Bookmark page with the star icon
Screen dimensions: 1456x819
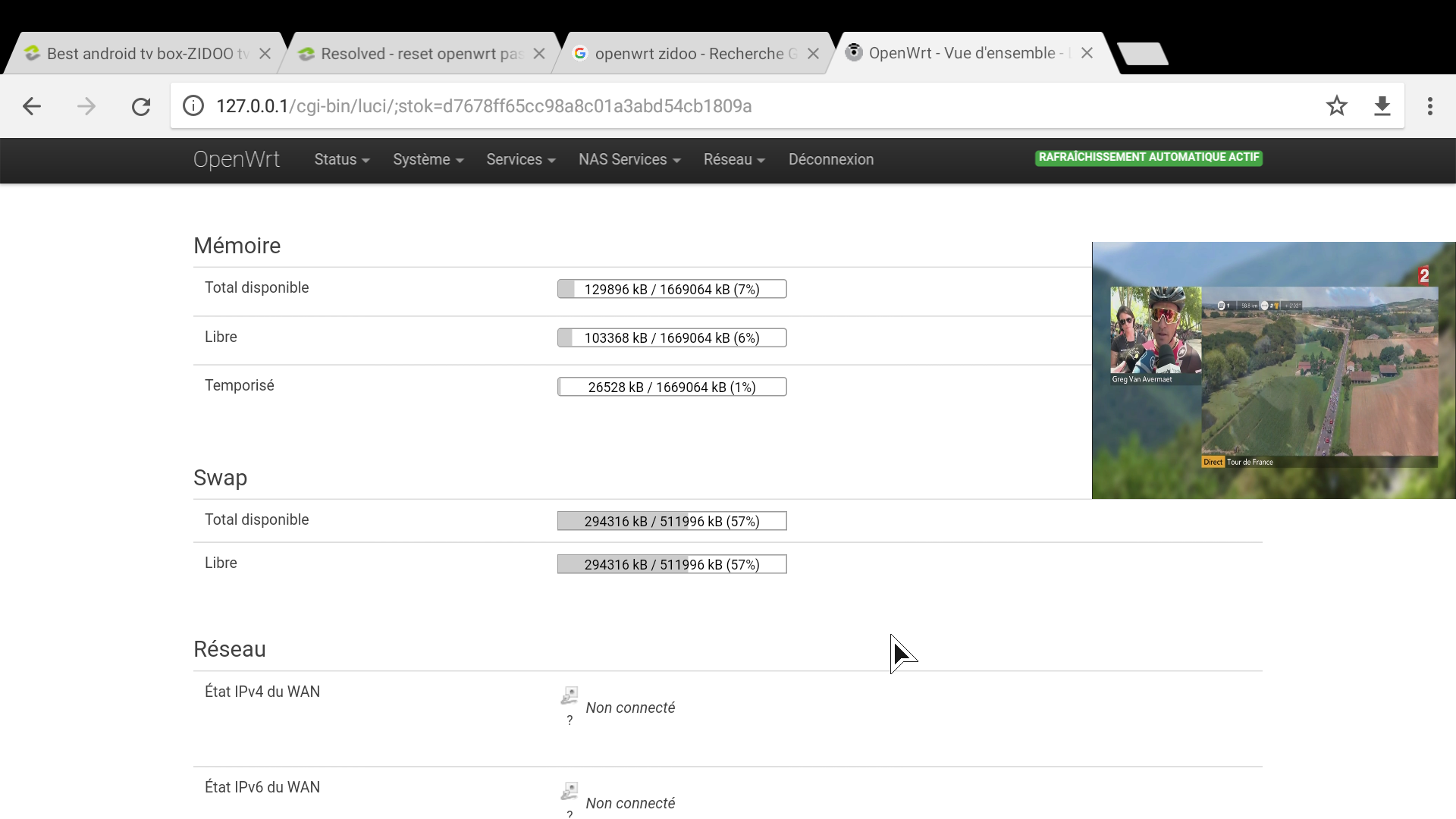(x=1336, y=106)
